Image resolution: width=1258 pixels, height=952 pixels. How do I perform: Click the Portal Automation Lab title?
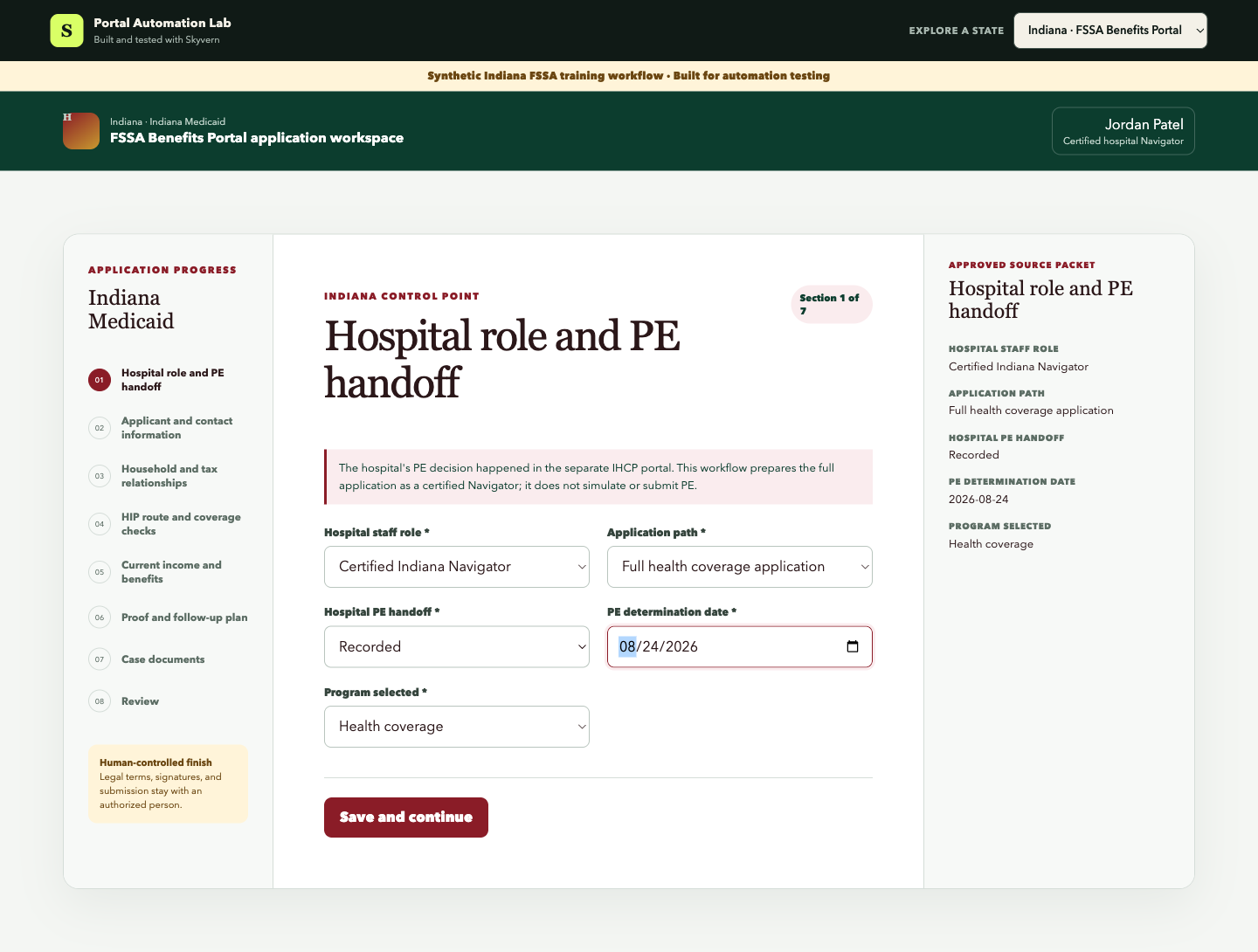[162, 23]
